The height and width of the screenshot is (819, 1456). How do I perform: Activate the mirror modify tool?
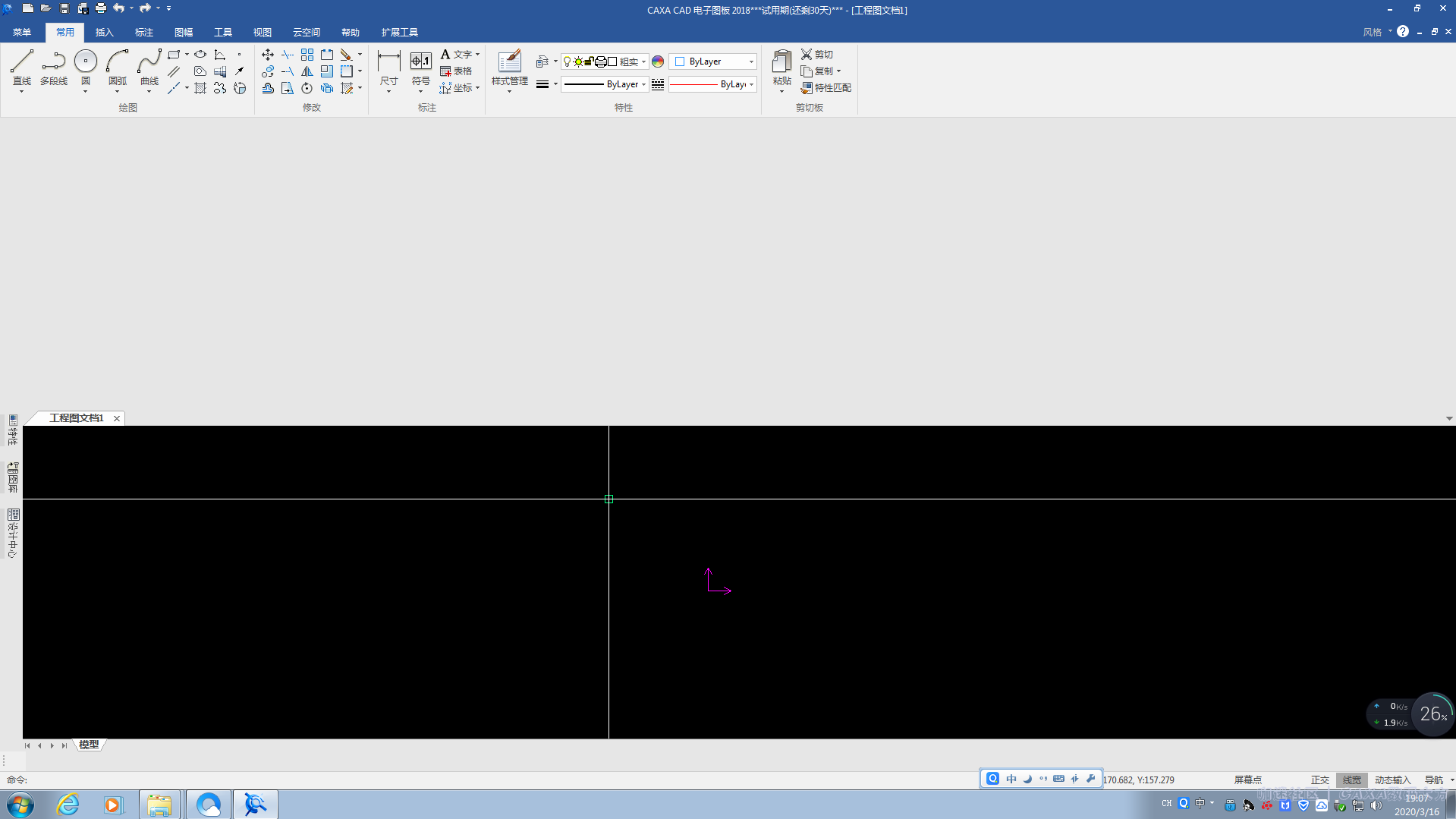pyautogui.click(x=307, y=71)
